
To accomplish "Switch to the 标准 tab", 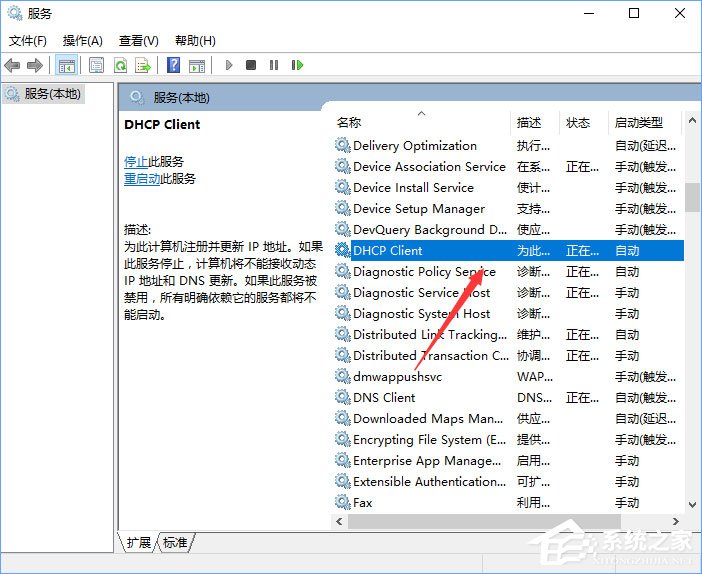I will [175, 542].
